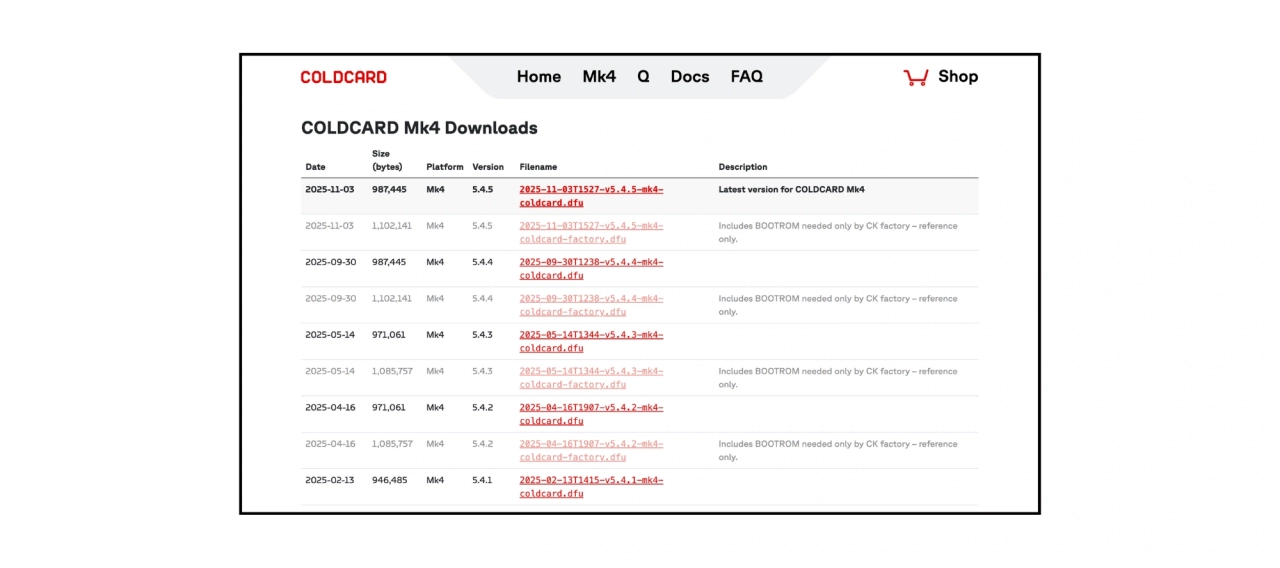Download v5.4.1 mk4 coldcard.dfu file

(591, 487)
